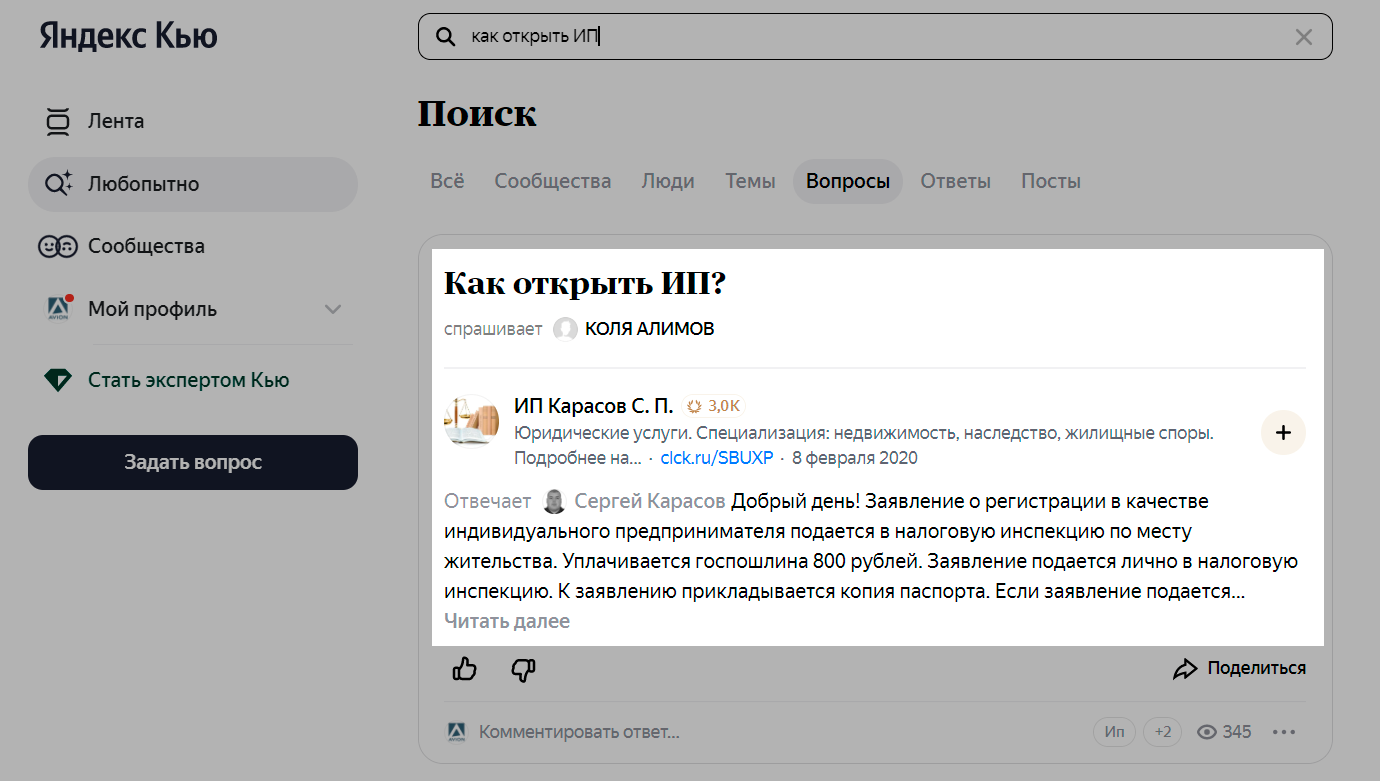Click the Сообщества faces icon

pos(58,246)
